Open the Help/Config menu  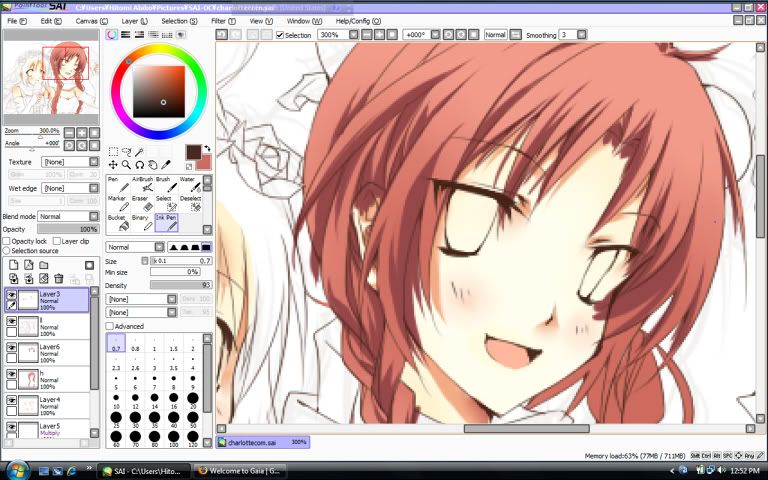[358, 21]
